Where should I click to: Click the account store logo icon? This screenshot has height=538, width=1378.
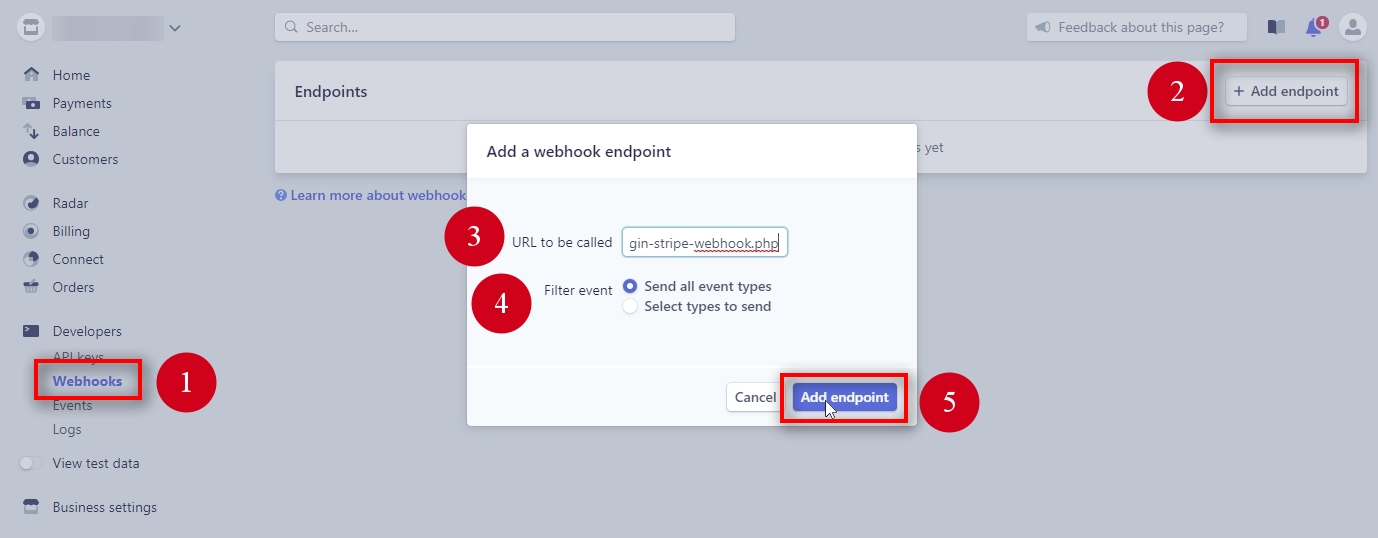(x=30, y=28)
